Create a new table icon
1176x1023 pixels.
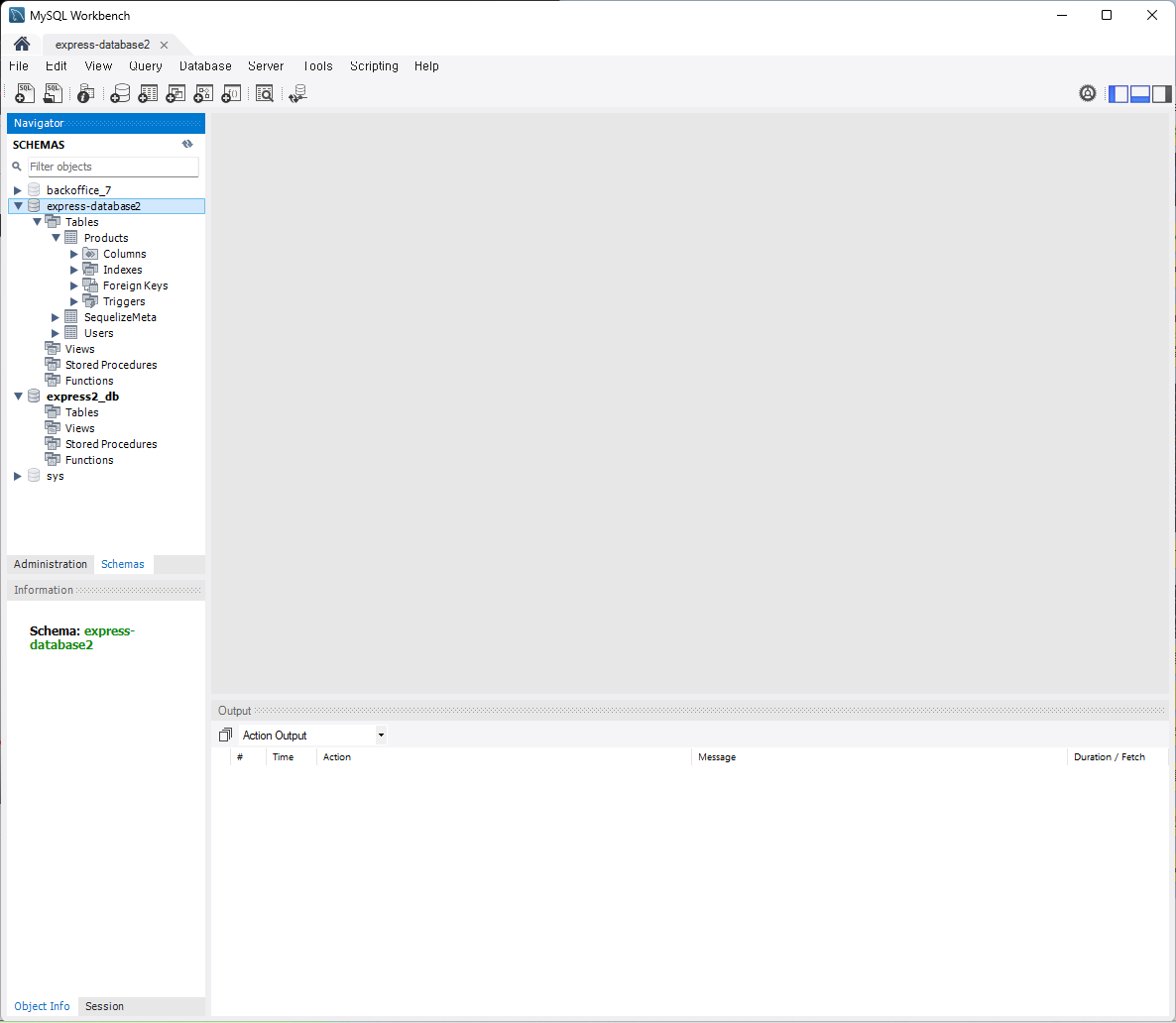(x=148, y=93)
